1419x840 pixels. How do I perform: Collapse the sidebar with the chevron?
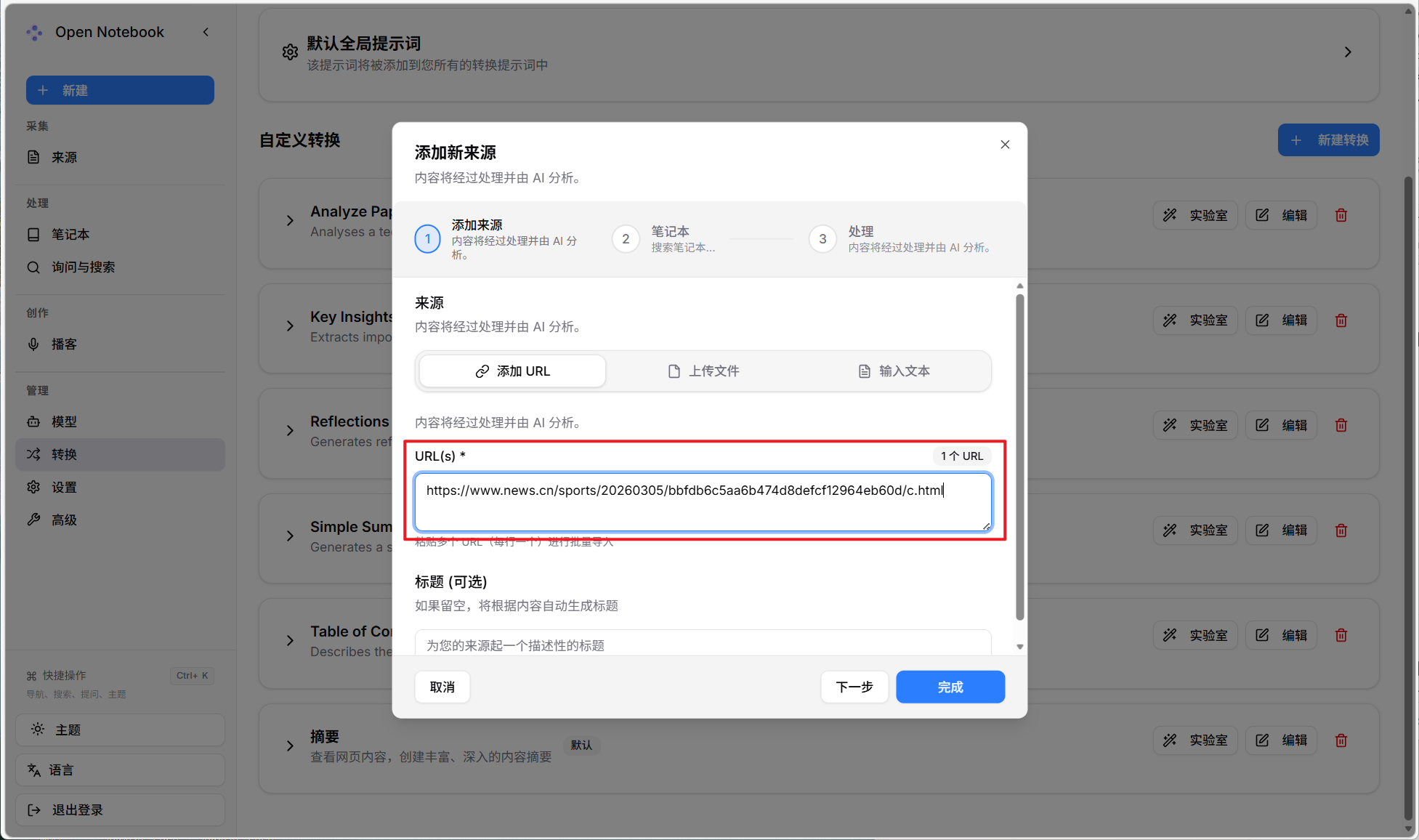pyautogui.click(x=206, y=32)
